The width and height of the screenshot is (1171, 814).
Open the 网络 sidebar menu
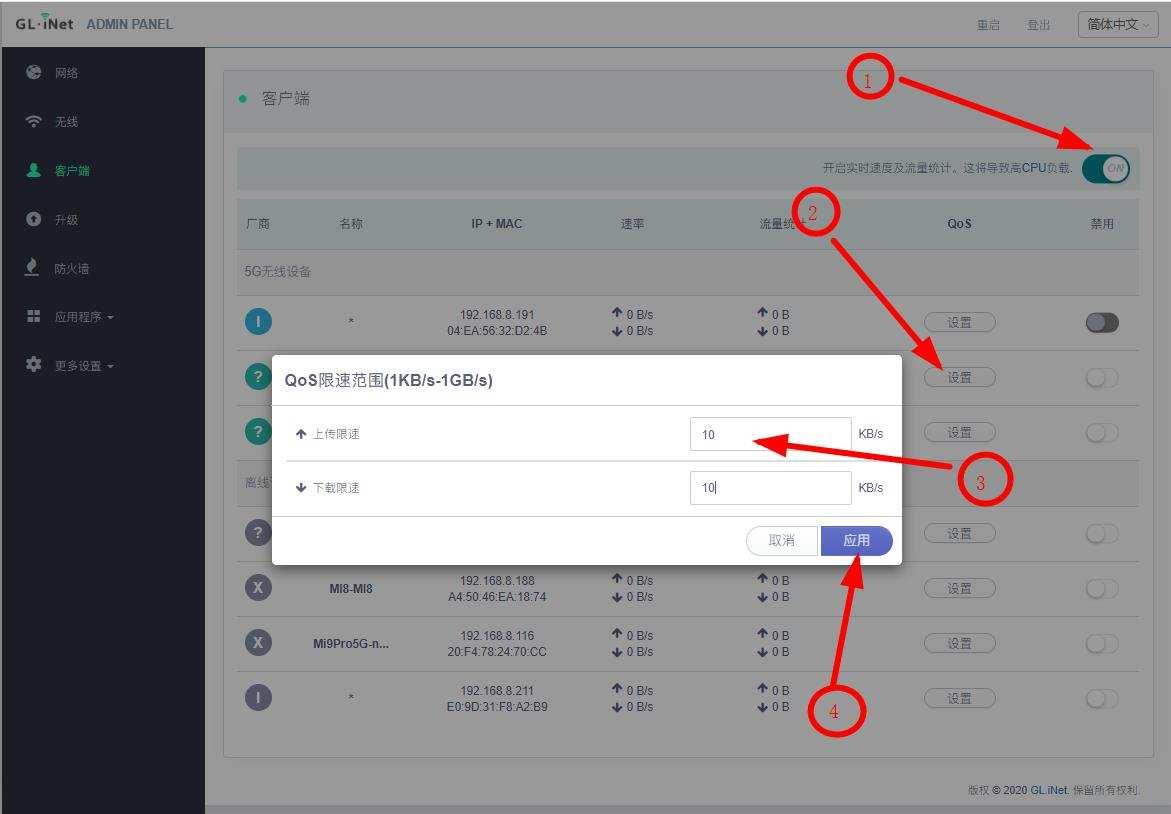tap(66, 72)
